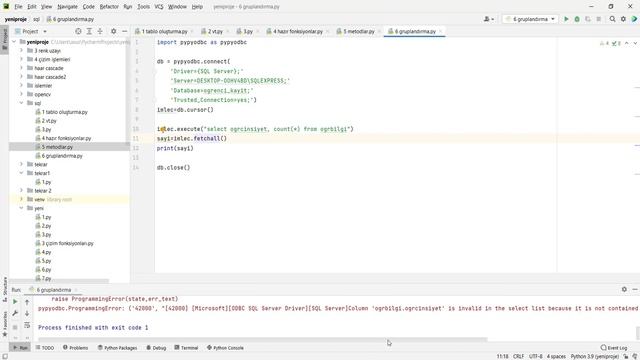
Task: Click the main toolbar stop button
Action: point(598,19)
